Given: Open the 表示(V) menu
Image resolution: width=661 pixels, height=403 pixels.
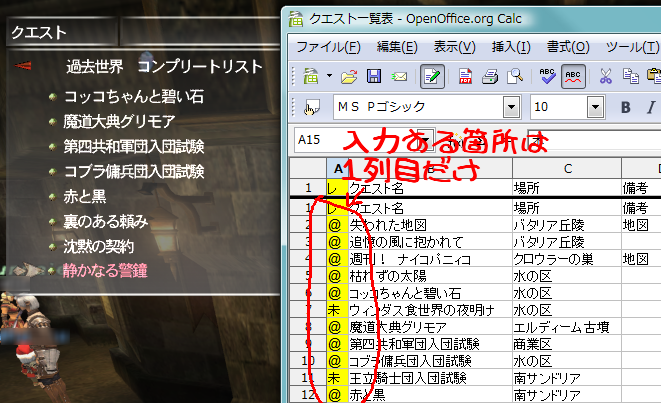Looking at the screenshot, I should click(454, 47).
